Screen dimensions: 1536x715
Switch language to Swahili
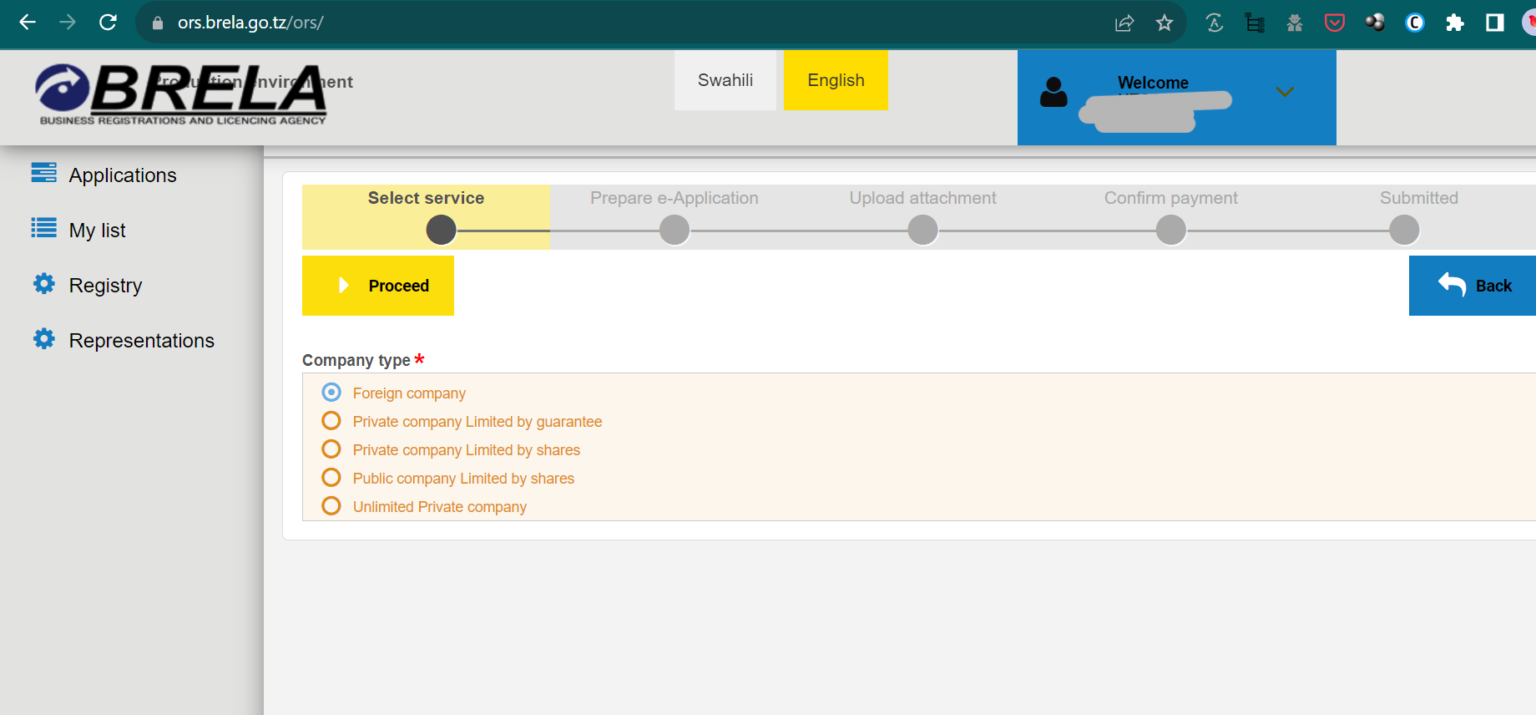pos(725,80)
